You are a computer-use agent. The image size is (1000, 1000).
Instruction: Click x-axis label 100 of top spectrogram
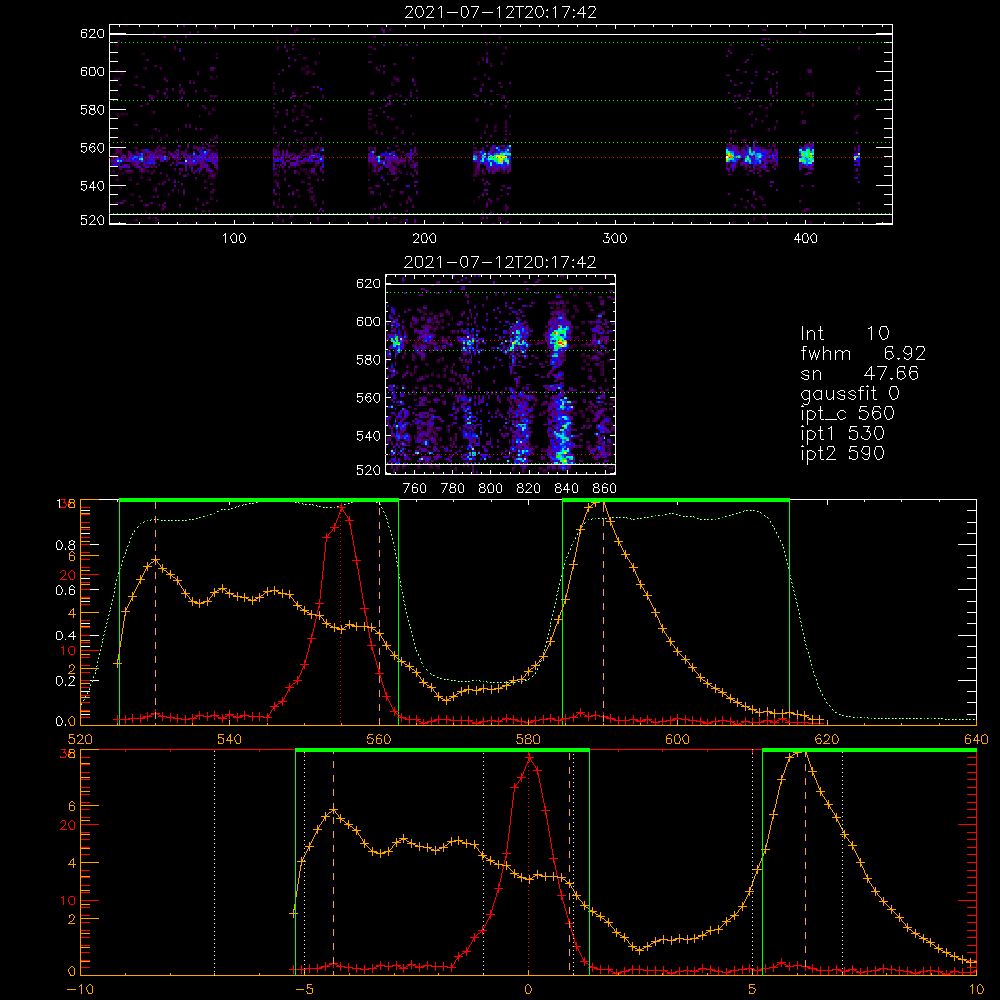click(234, 239)
